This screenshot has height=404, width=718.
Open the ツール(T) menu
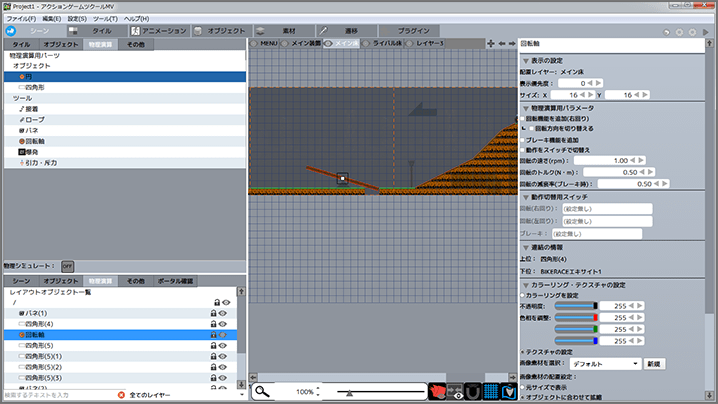[105, 18]
